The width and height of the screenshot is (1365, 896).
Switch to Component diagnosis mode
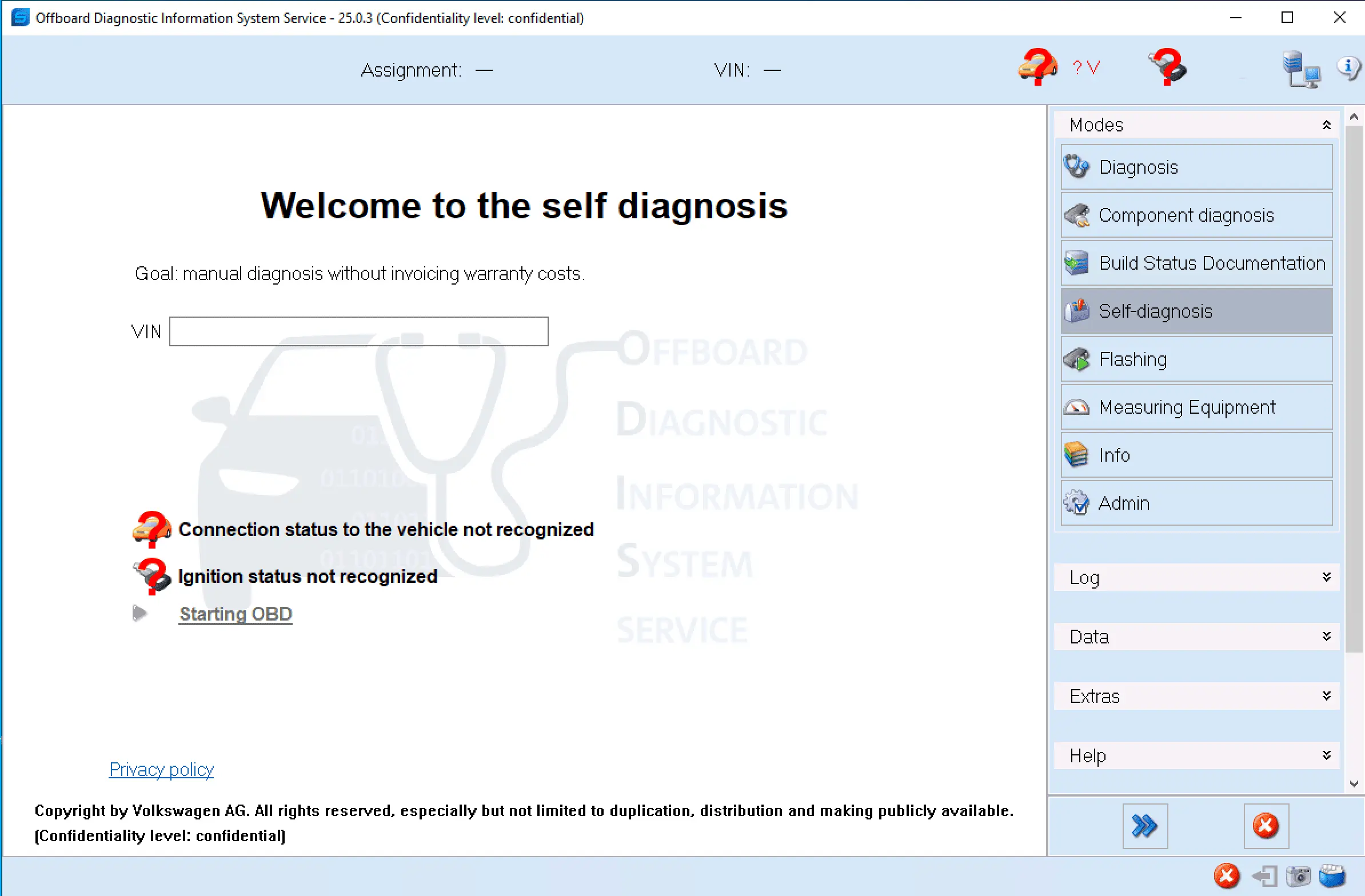click(x=1196, y=215)
